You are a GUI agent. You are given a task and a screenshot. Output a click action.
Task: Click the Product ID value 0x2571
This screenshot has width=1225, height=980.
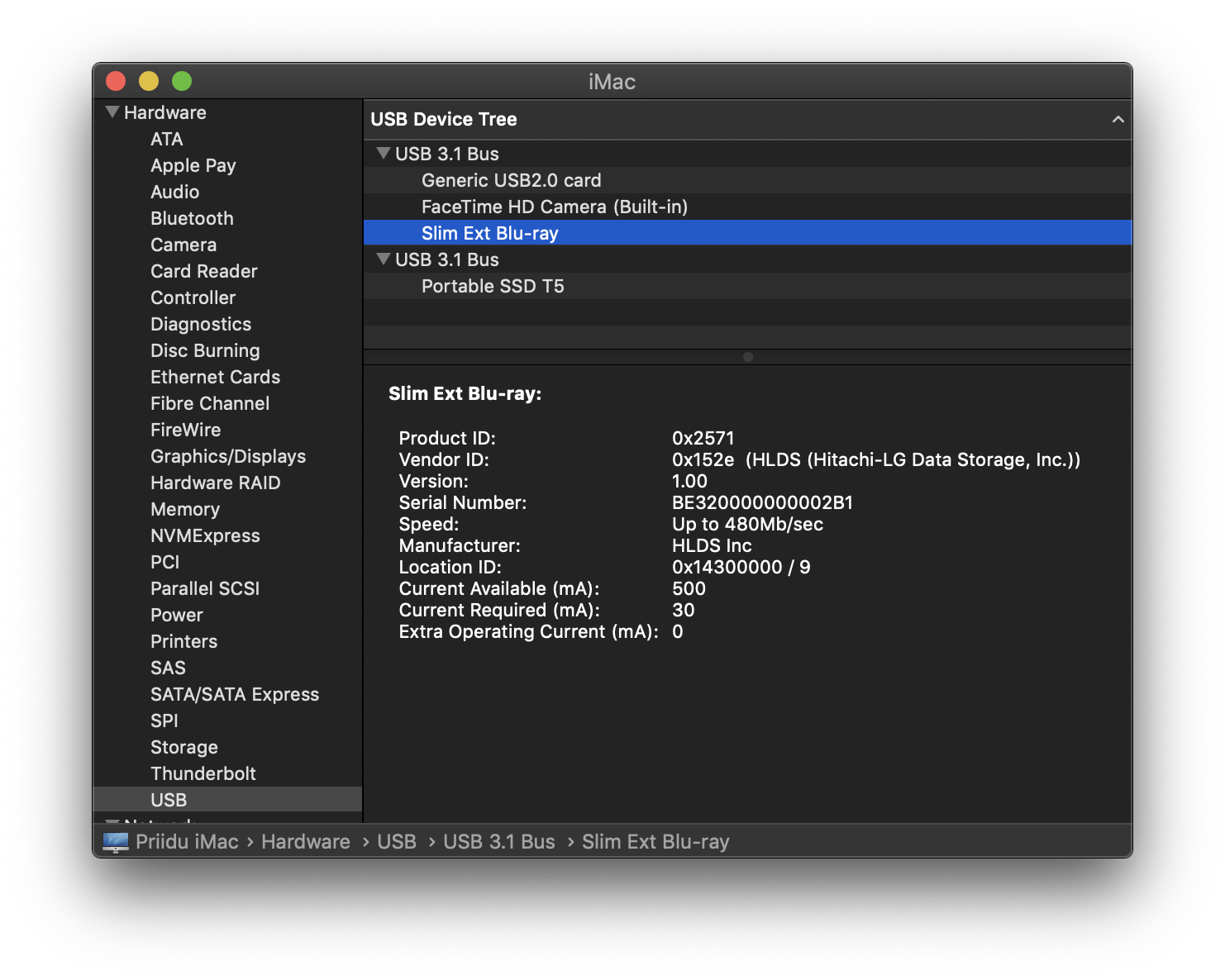click(703, 438)
